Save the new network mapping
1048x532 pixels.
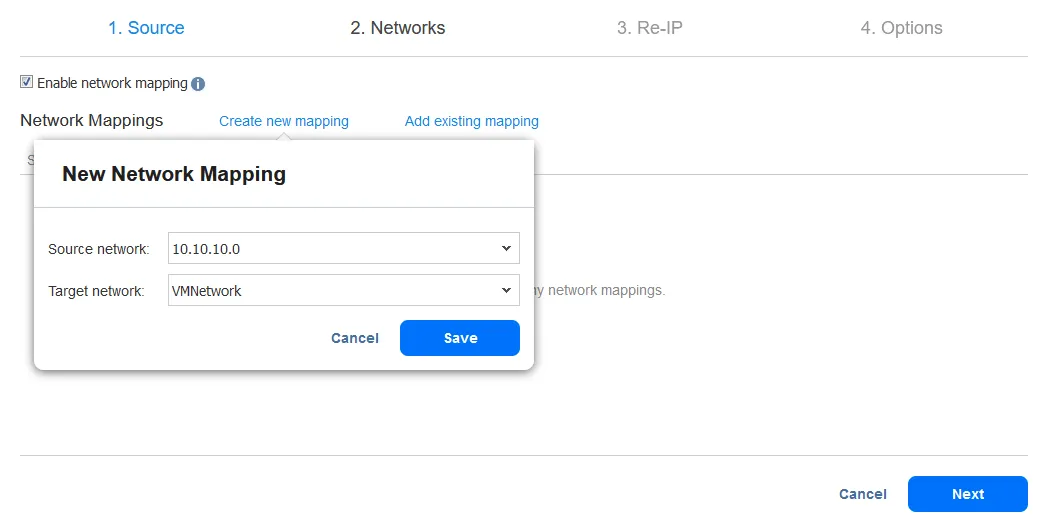[460, 338]
